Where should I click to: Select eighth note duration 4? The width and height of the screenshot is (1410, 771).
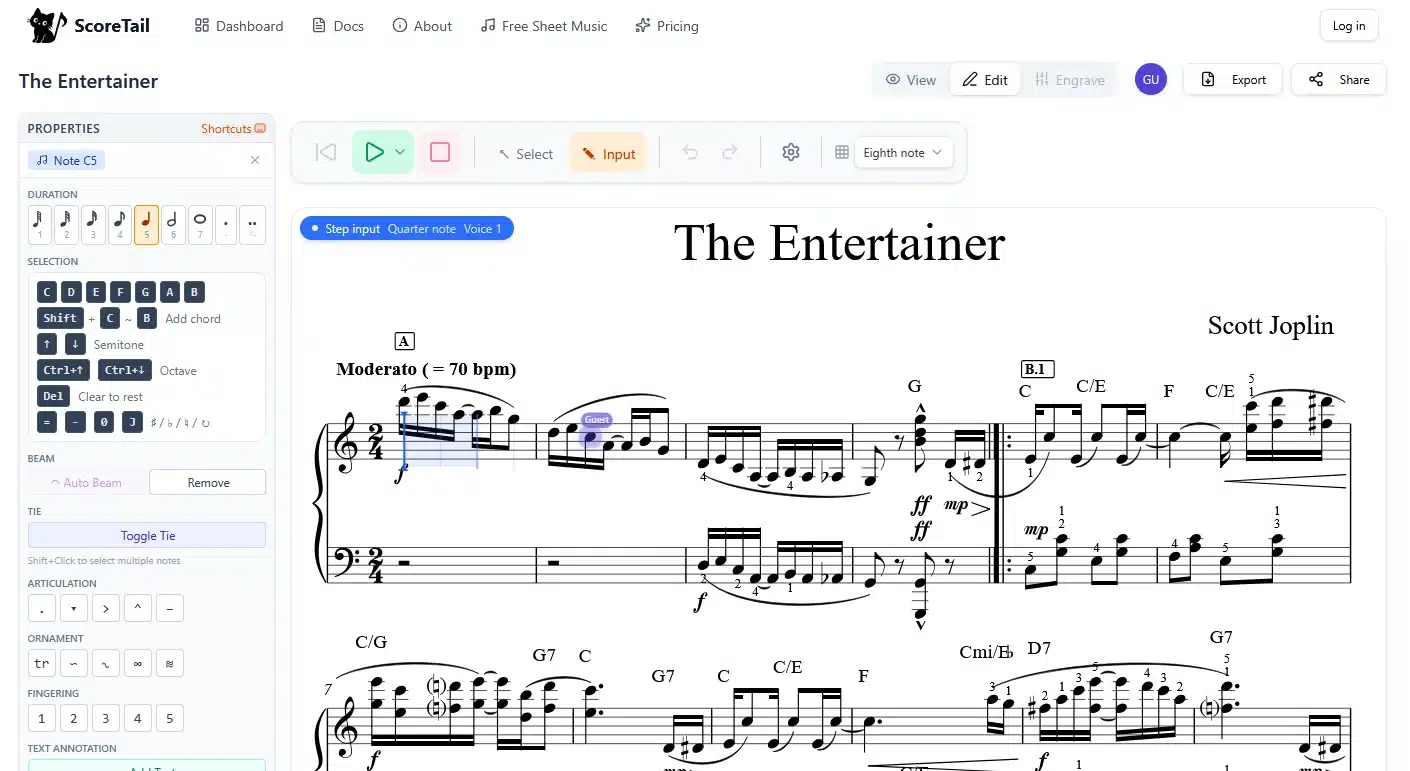[120, 224]
